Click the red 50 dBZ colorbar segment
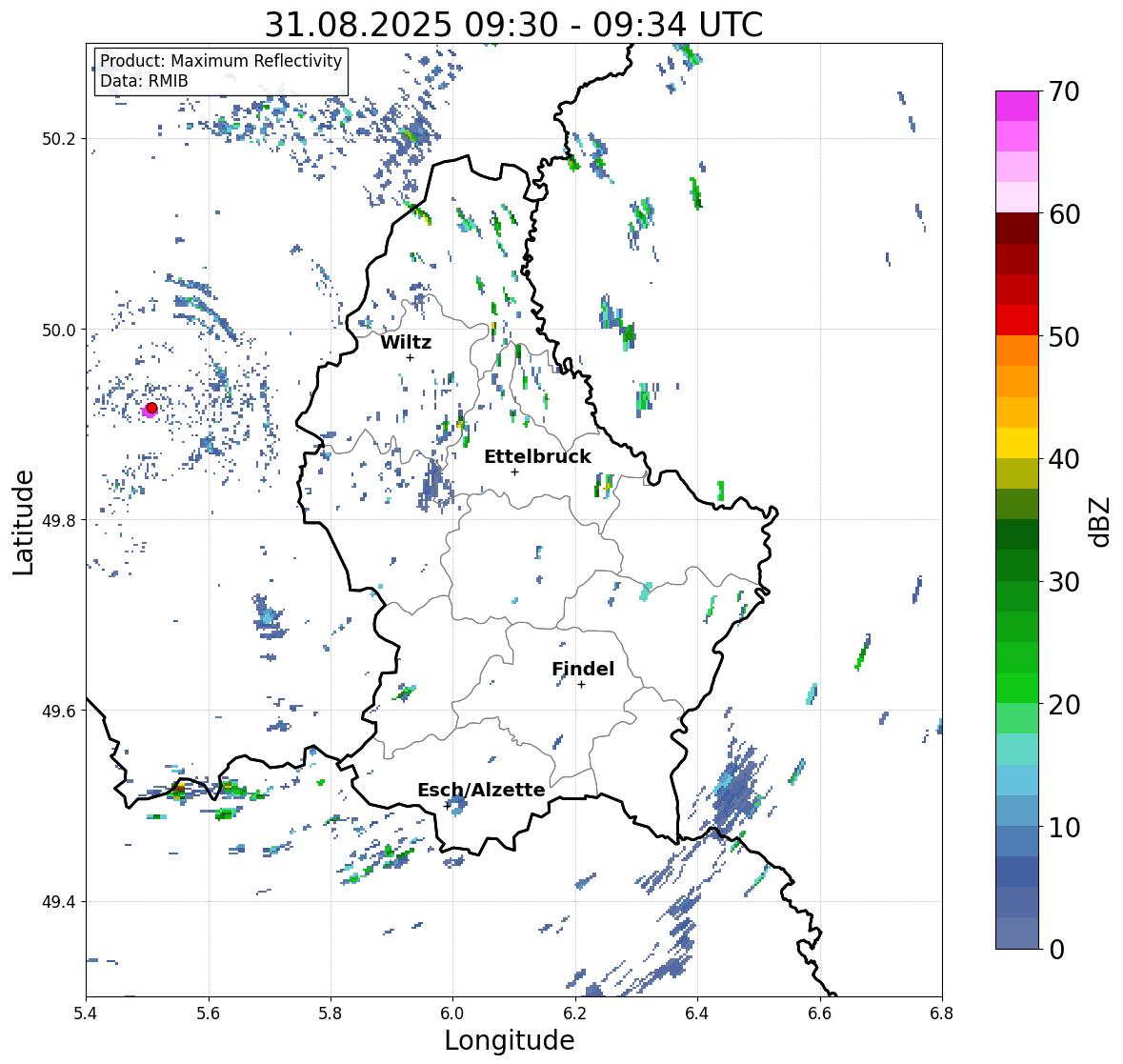The image size is (1123, 1064). pyautogui.click(x=1017, y=320)
